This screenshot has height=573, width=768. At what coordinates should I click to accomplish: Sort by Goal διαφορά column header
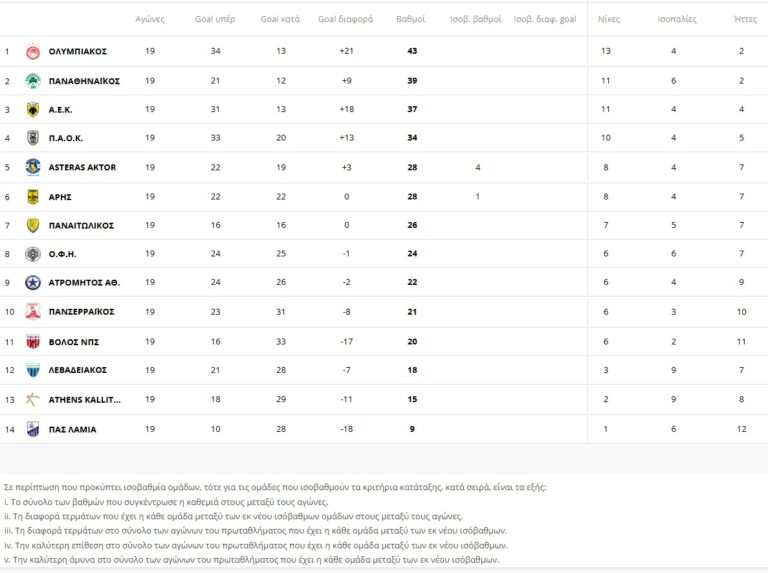[x=343, y=19]
